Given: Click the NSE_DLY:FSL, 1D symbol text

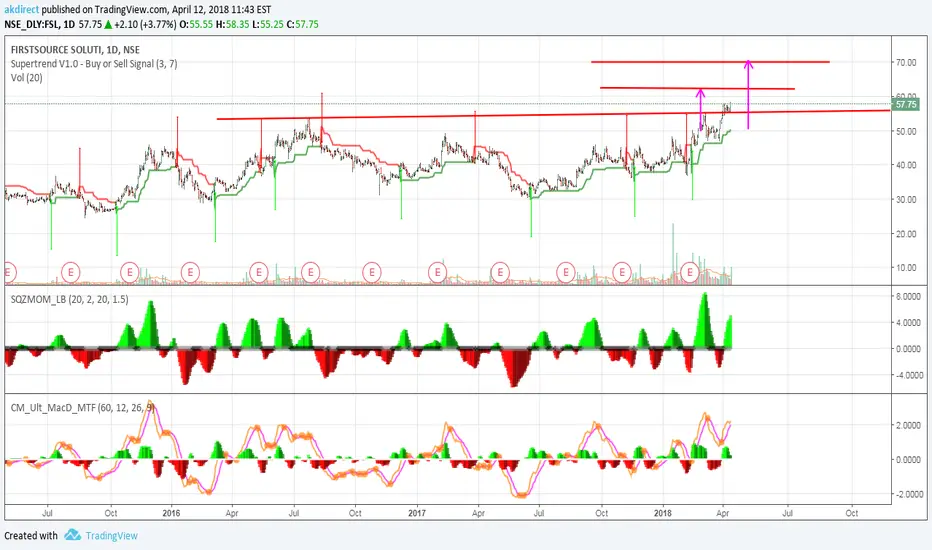Looking at the screenshot, I should (40, 24).
